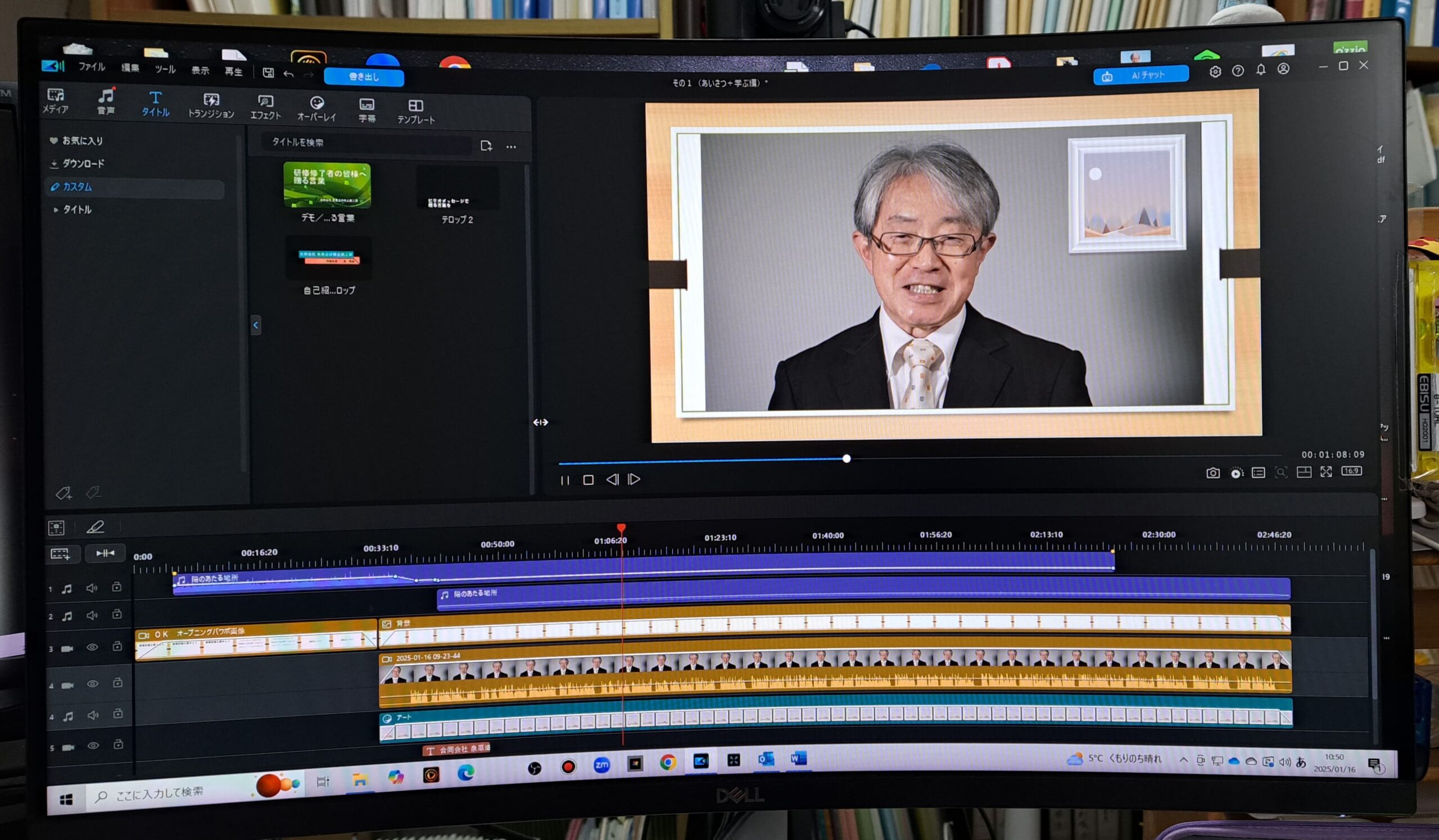Viewport: 1439px width, 840px height.
Task: Open the ツール menu
Action: [x=165, y=69]
